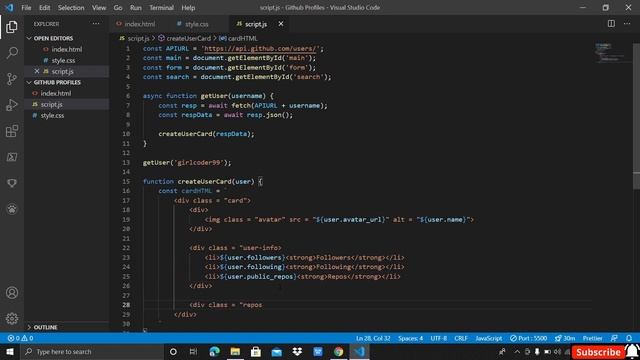The height and width of the screenshot is (360, 640).
Task: Open style.css in Github Profiles folder
Action: 52,116
